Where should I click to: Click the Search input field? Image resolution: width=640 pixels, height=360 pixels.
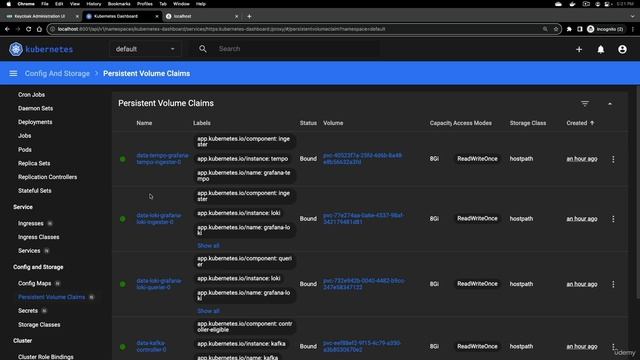[298, 49]
